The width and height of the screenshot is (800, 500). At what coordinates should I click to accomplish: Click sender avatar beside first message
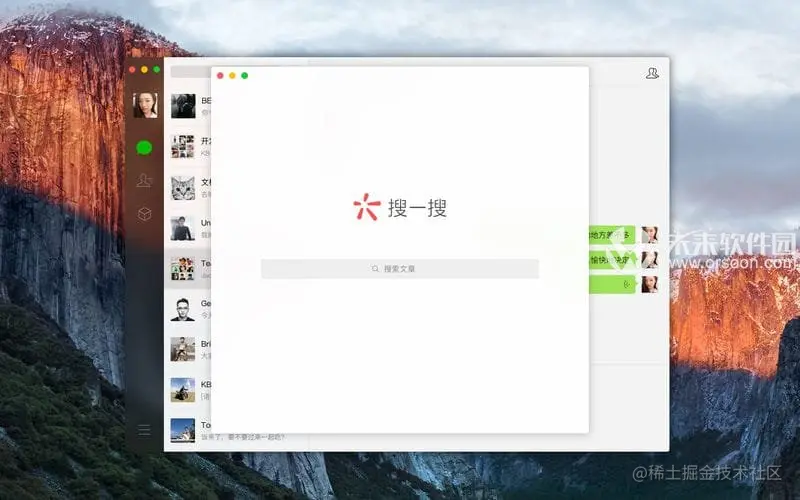[649, 235]
